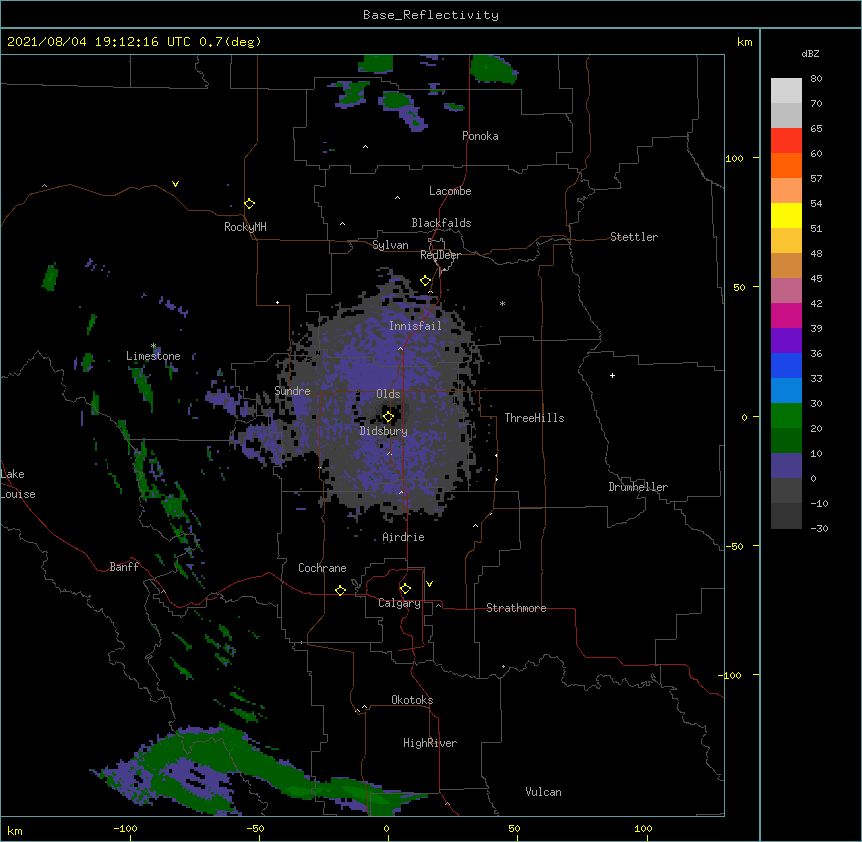Click the green echo cell north of Ponoka

[x=494, y=69]
